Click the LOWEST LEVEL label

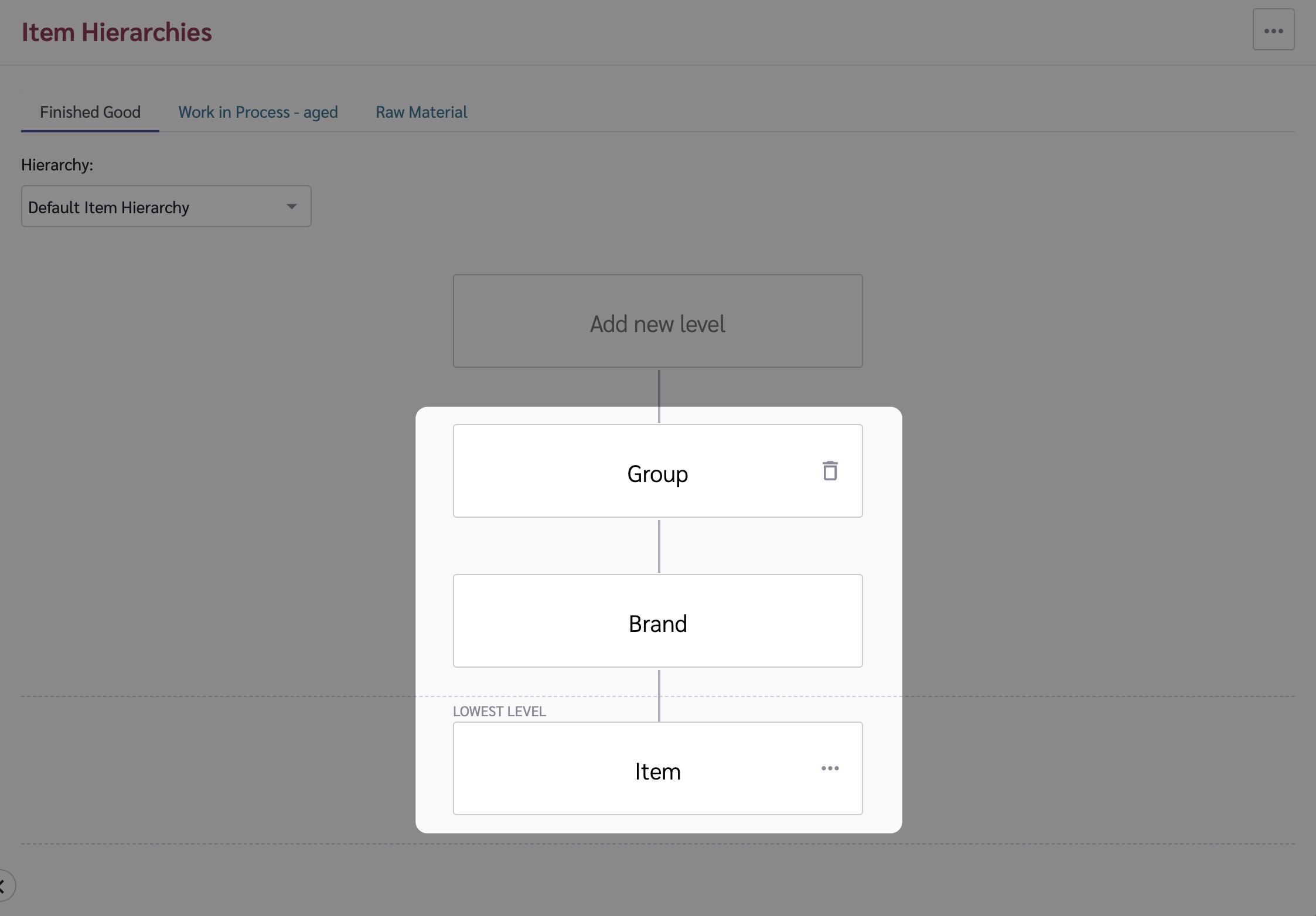[x=499, y=711]
